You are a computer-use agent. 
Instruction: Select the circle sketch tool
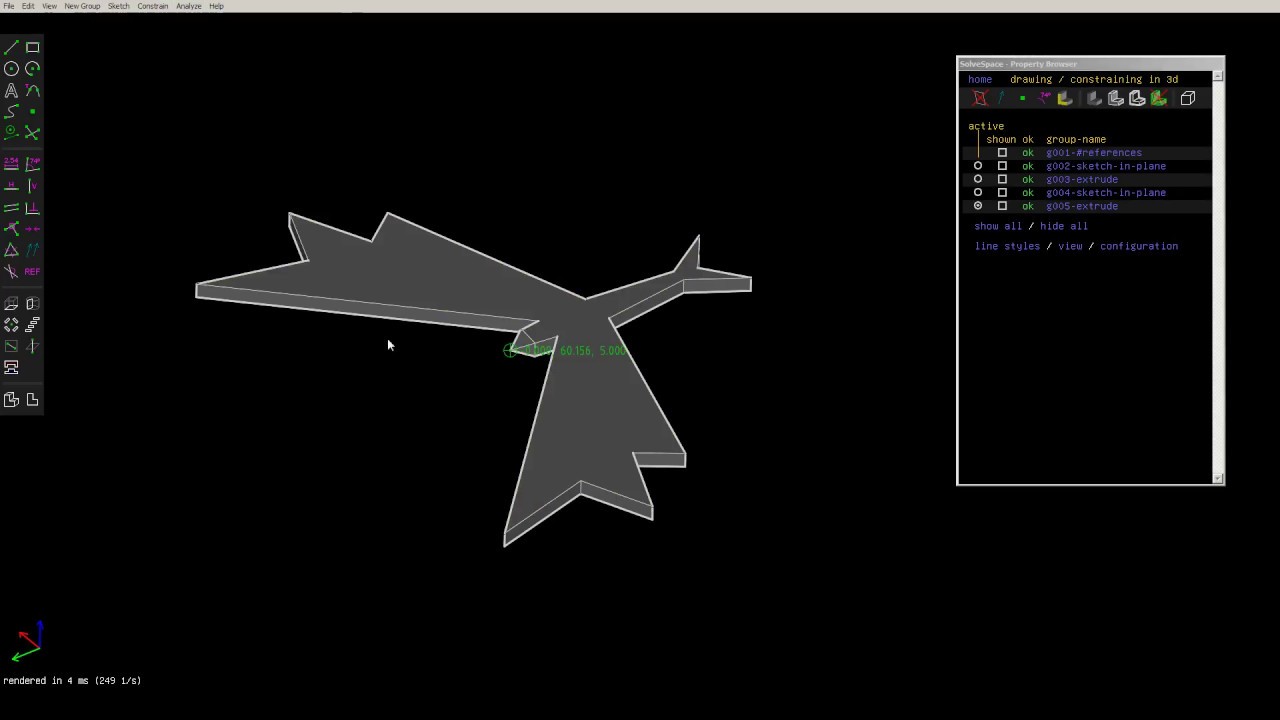click(11, 69)
